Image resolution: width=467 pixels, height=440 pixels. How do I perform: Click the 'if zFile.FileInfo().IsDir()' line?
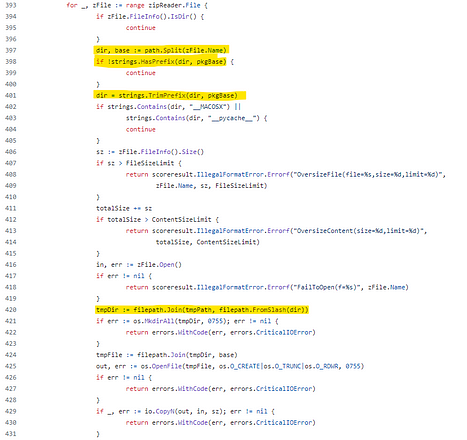[x=150, y=17]
